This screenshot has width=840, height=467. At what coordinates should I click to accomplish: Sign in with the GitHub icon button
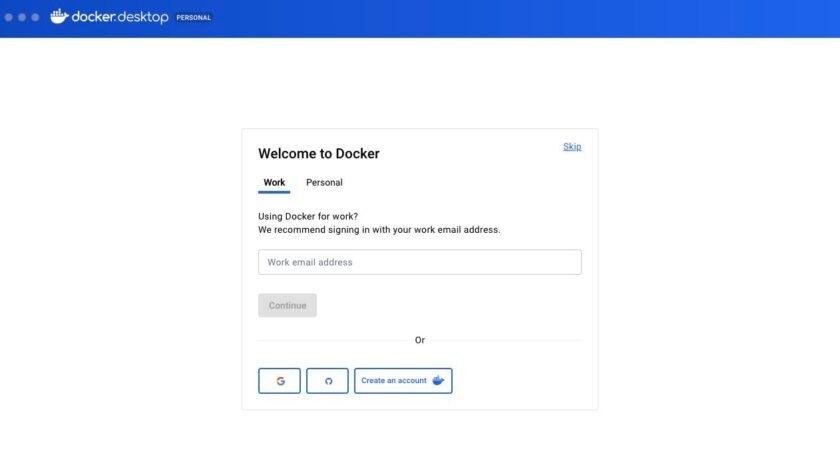tap(327, 381)
